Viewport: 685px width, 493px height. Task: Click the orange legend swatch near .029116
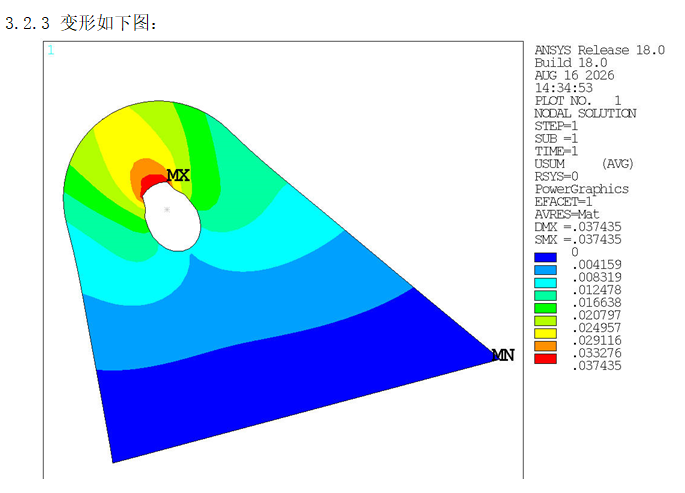[x=545, y=346]
